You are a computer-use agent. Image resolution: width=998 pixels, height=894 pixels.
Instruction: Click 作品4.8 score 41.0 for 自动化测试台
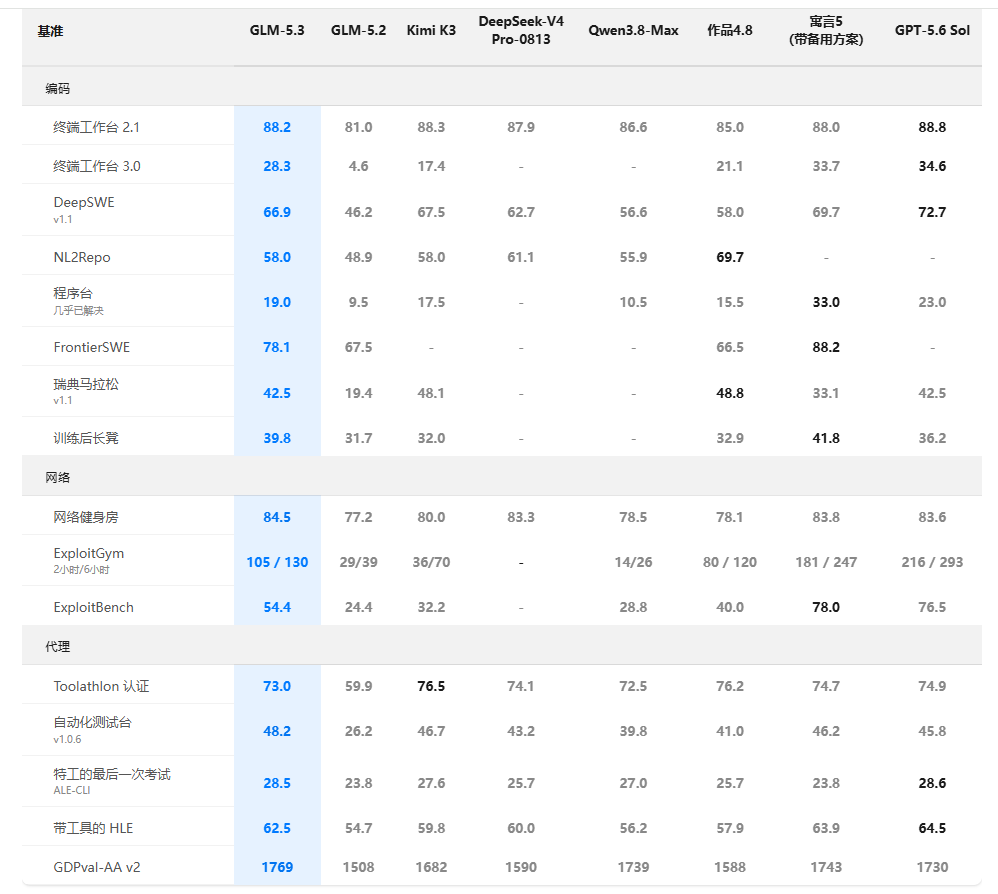pos(729,731)
